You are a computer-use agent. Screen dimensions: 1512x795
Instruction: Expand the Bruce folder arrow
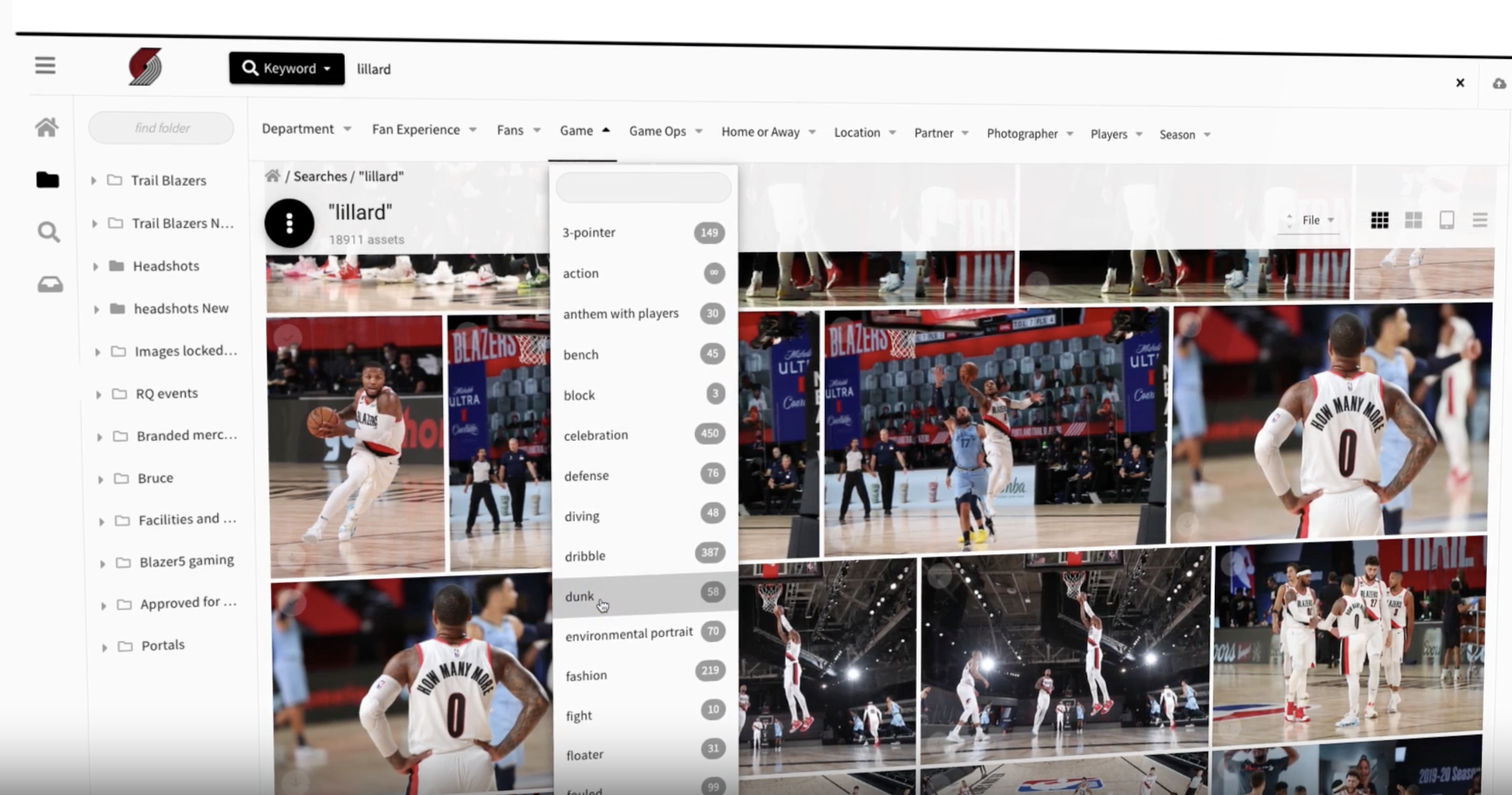tap(101, 479)
